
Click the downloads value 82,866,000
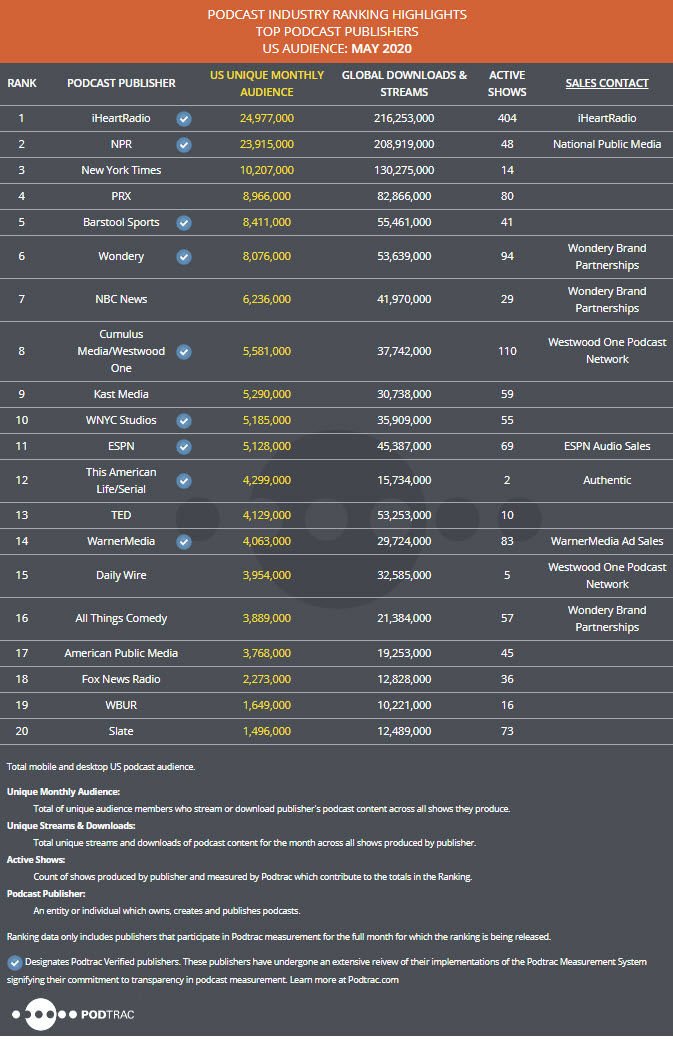404,196
